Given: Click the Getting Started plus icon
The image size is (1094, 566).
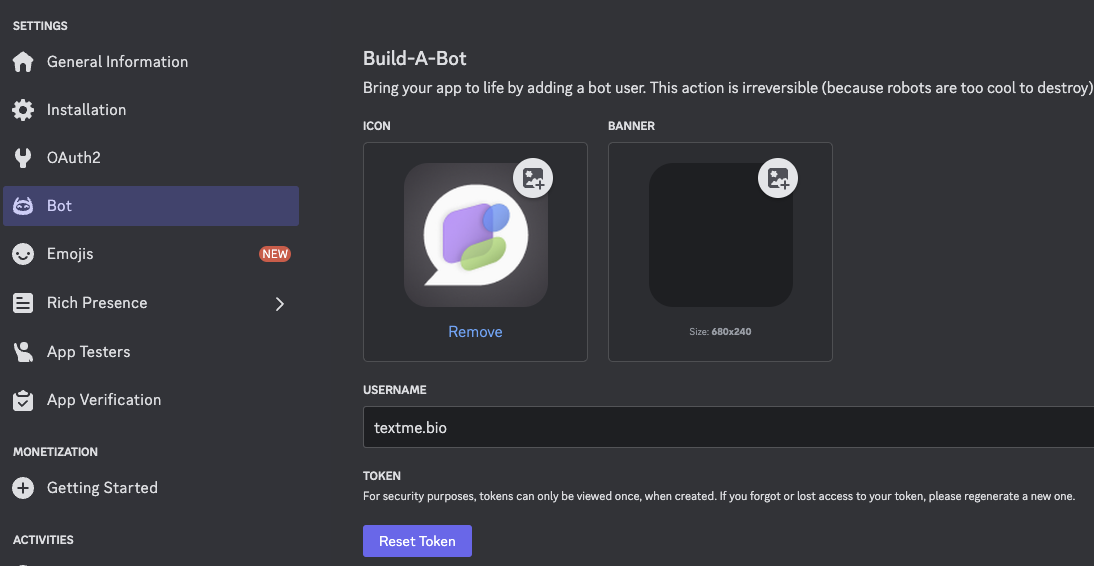Looking at the screenshot, I should pos(23,488).
